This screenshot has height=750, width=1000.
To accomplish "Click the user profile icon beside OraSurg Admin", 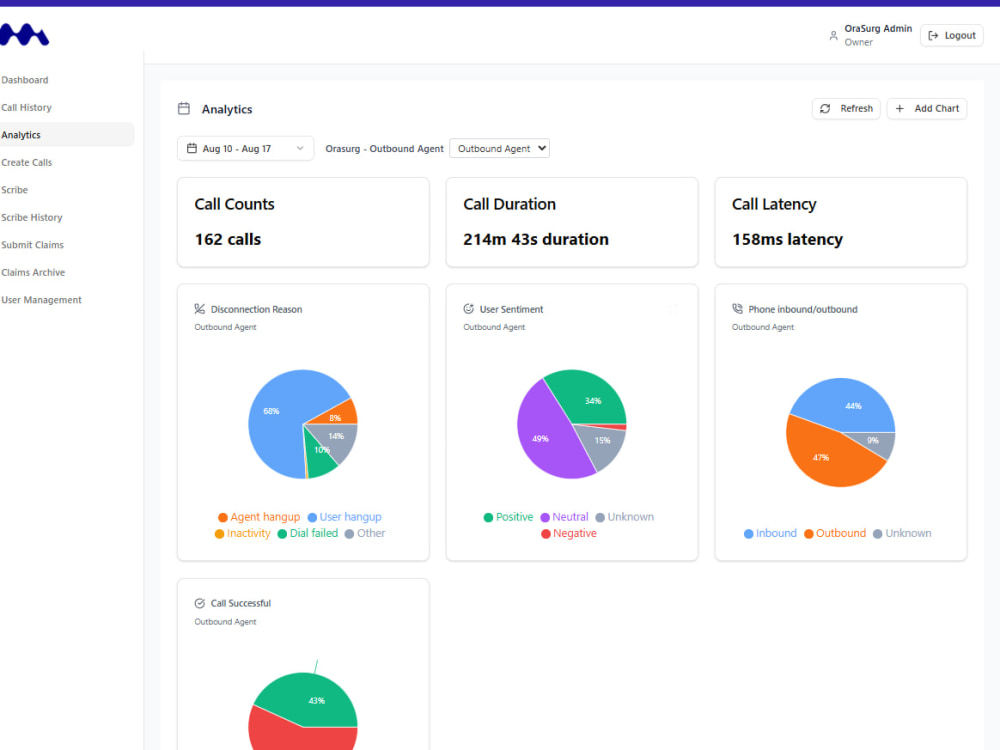I will pos(833,36).
